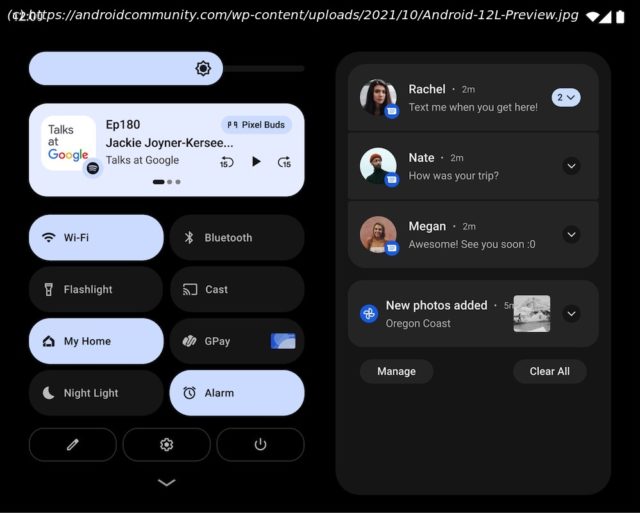Enable the Night Light tile

coord(96,393)
